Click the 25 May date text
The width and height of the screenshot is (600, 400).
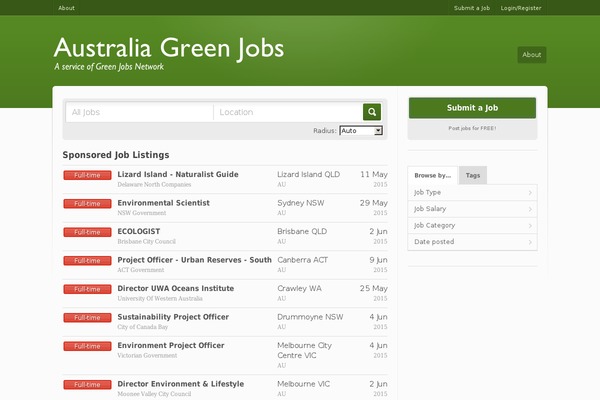(x=373, y=288)
